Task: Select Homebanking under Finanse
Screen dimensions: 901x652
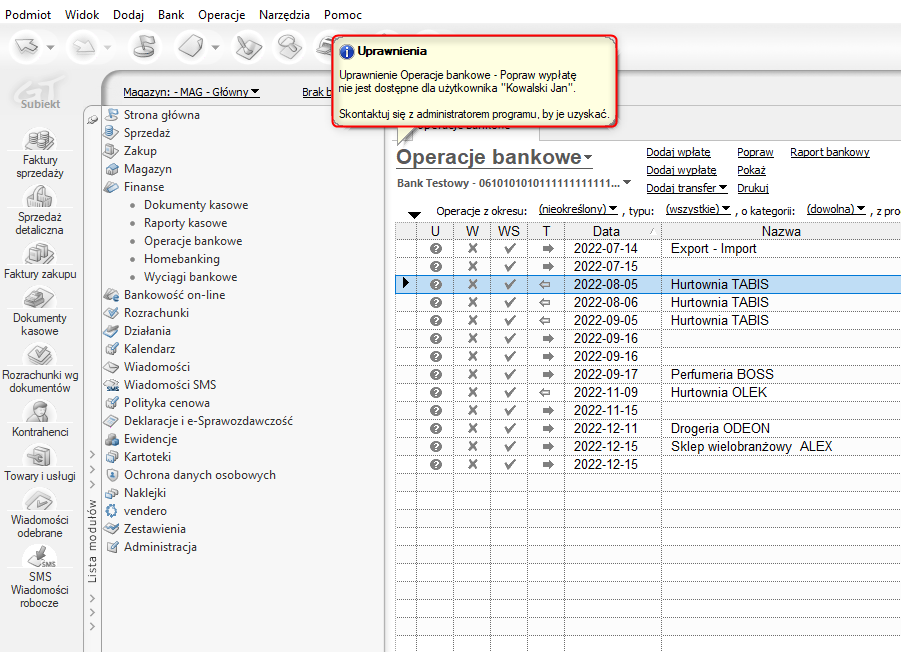Action: [182, 259]
